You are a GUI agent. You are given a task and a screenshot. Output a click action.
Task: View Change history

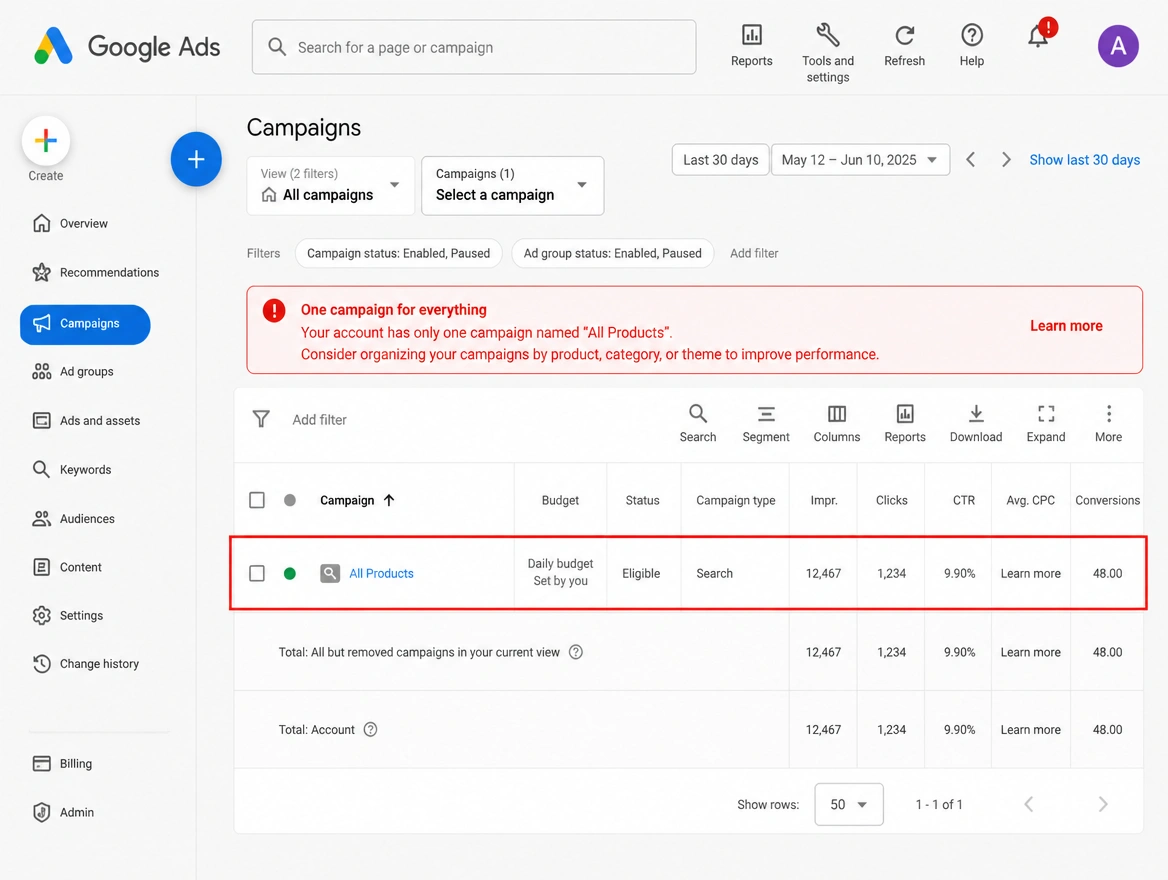[86, 663]
